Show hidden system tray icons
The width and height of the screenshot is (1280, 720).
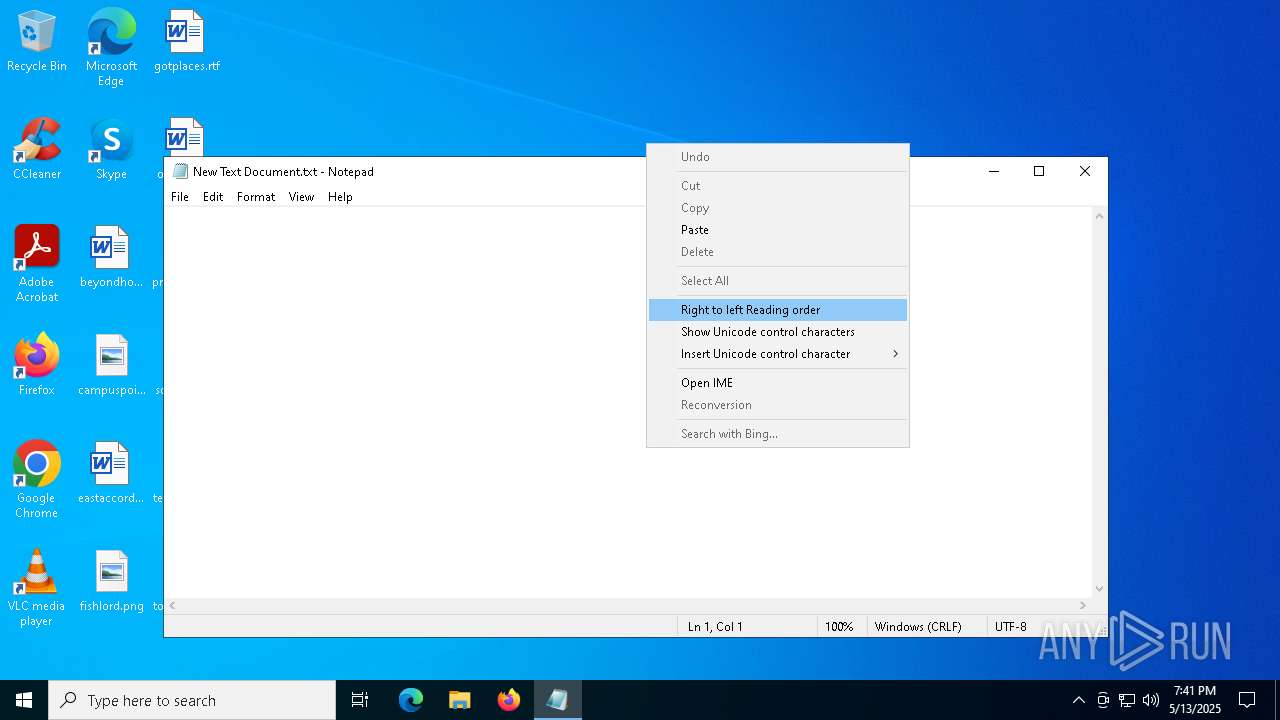1078,700
